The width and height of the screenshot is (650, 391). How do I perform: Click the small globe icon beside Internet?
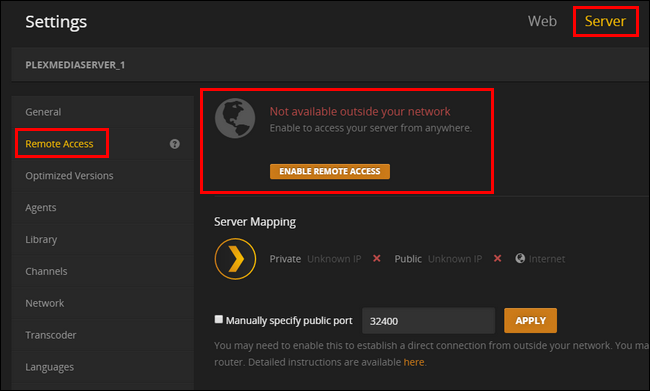(520, 258)
